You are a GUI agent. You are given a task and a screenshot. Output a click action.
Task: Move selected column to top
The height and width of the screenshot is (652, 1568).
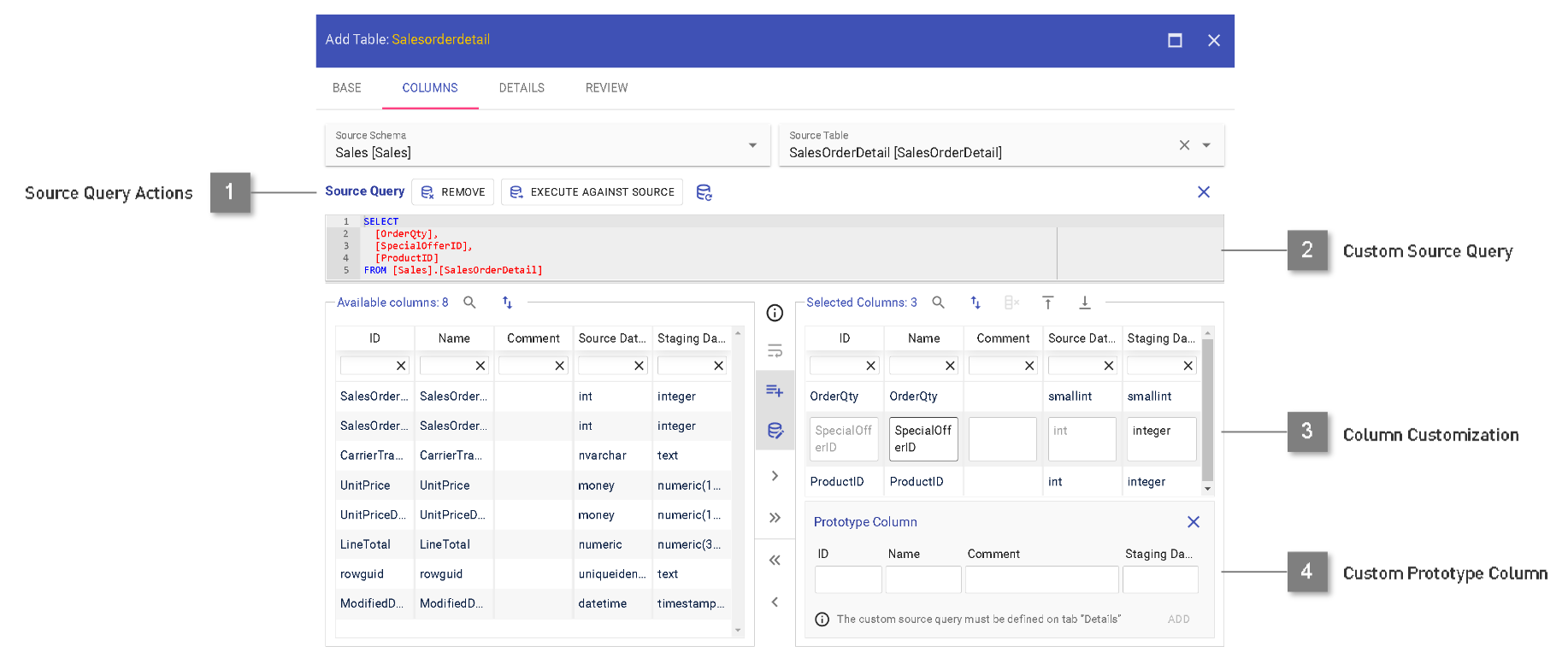[x=1047, y=303]
